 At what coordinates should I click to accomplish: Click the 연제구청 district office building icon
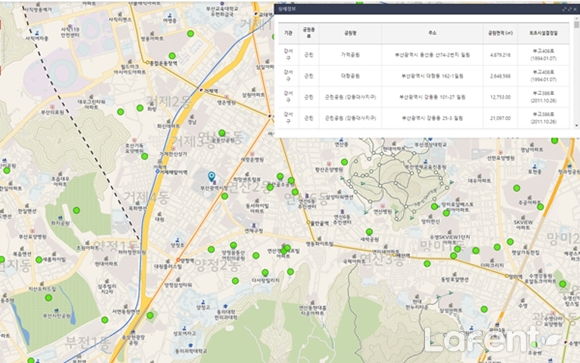[254, 225]
